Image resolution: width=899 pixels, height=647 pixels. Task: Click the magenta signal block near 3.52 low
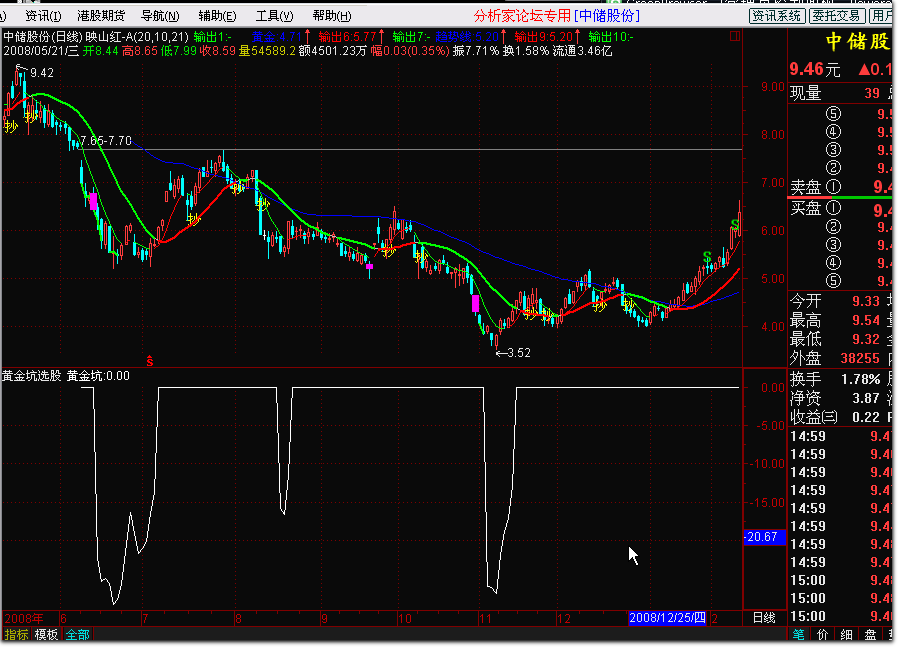tap(474, 303)
